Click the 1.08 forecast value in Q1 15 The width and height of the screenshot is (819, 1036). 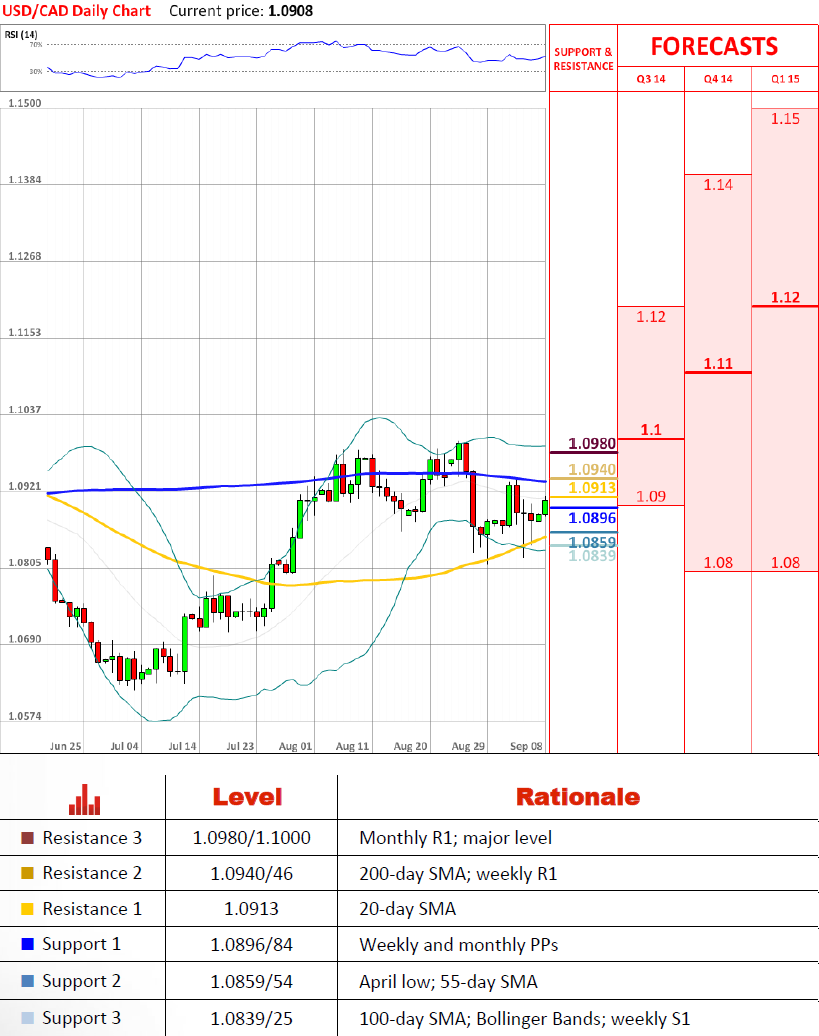785,563
